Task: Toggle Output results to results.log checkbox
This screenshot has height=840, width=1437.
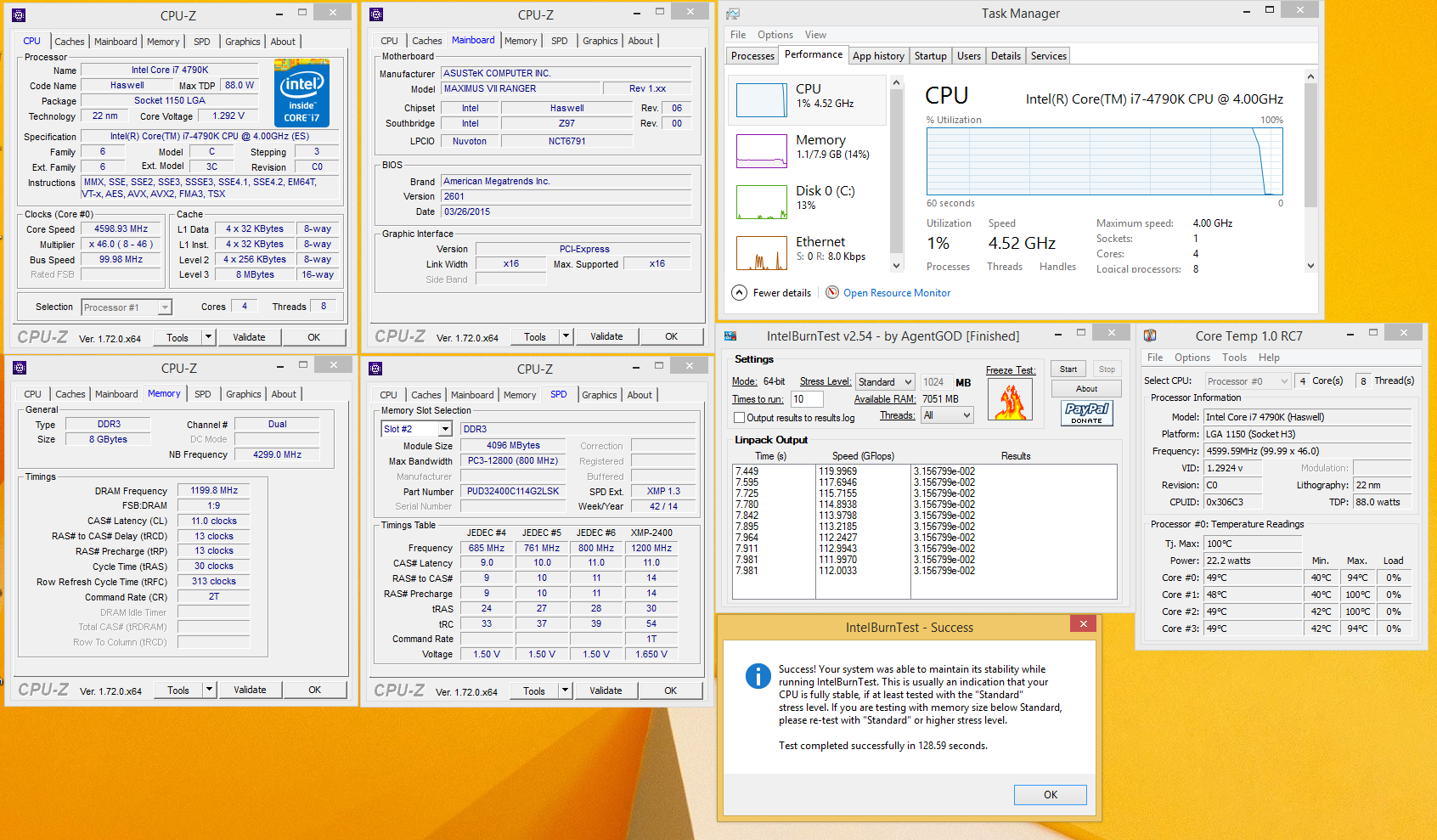Action: tap(739, 417)
